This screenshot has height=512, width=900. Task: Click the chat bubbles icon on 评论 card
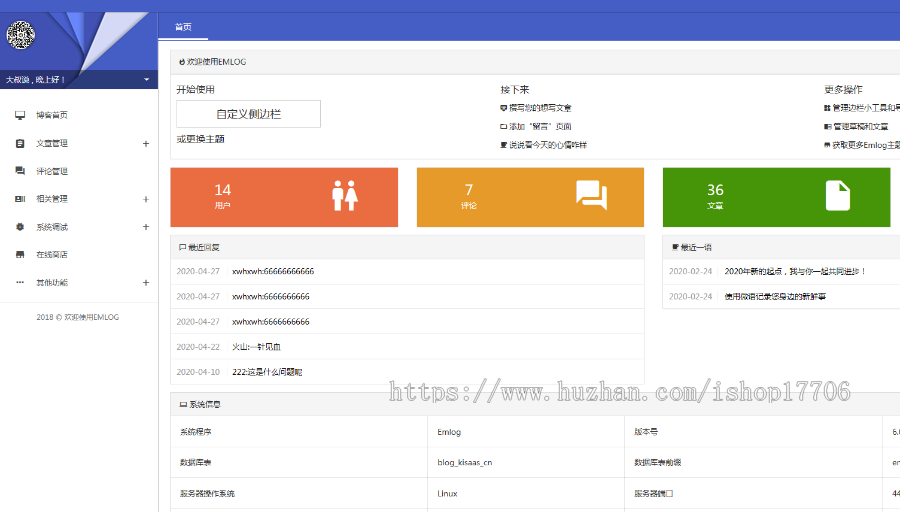(x=592, y=195)
